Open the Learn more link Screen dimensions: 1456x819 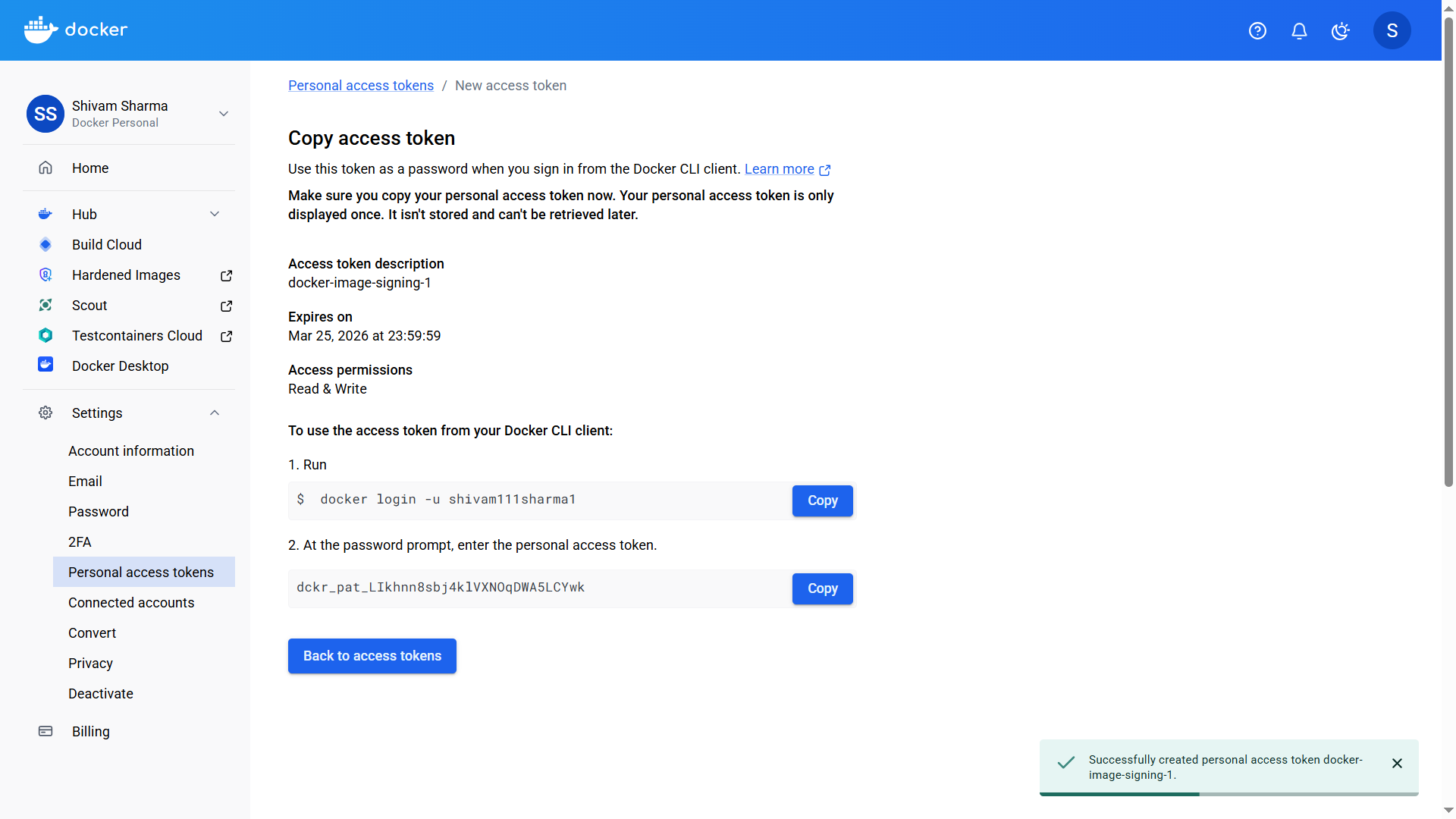(780, 168)
